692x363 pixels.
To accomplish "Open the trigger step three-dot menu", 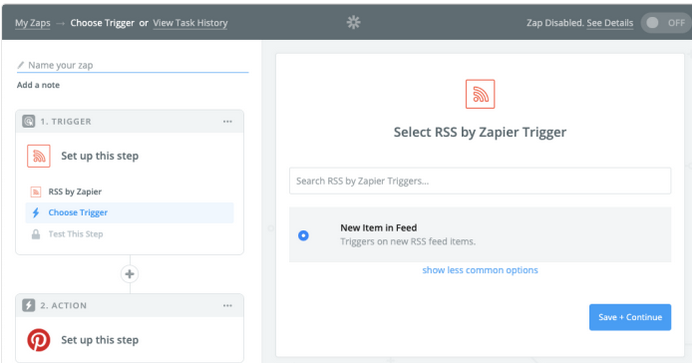I will coord(227,121).
